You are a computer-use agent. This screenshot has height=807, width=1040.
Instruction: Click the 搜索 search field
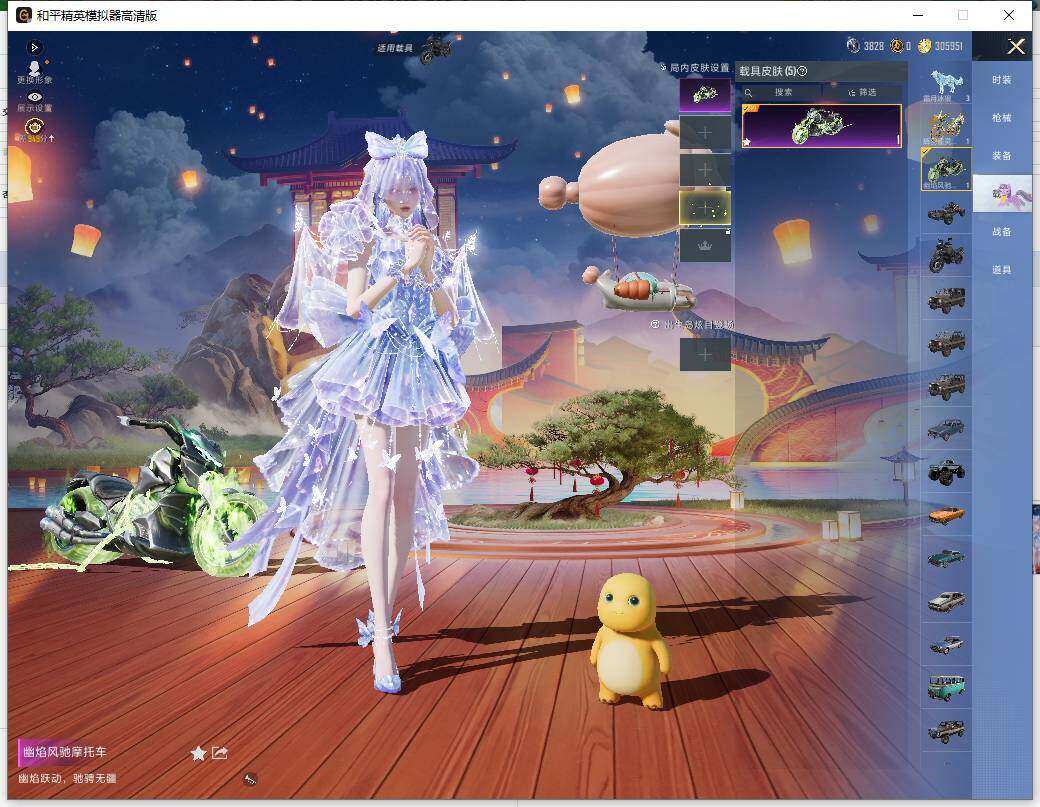781,92
